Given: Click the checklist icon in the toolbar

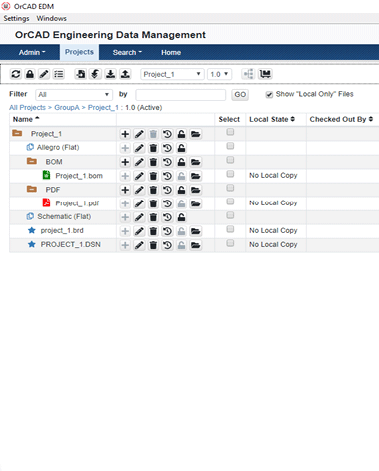Looking at the screenshot, I should pos(59,74).
